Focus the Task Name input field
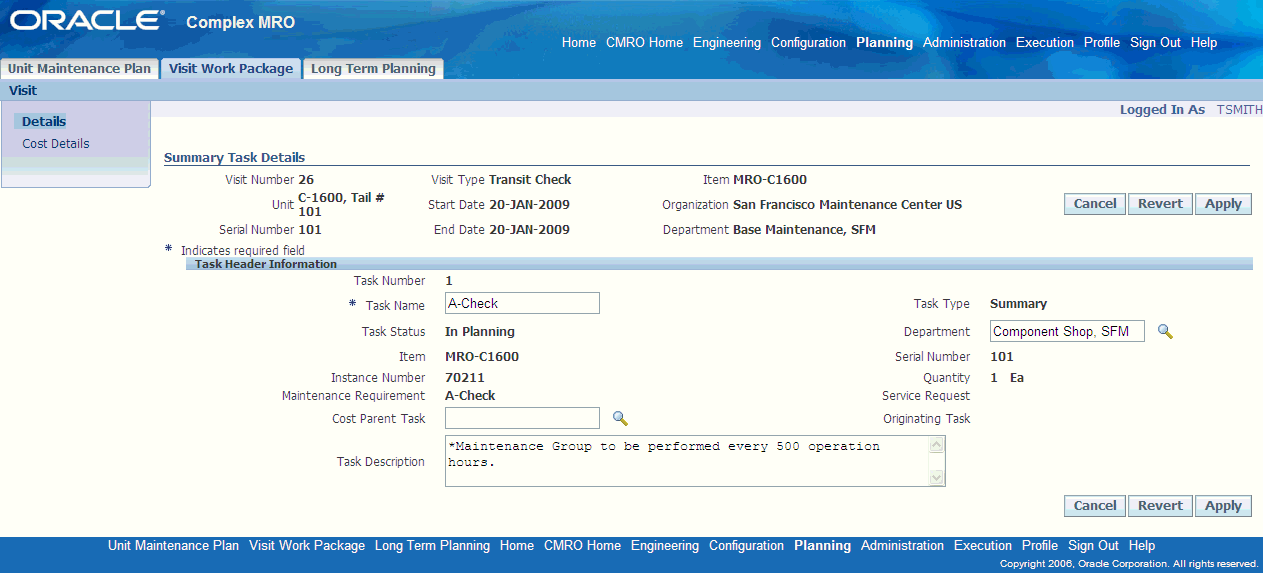This screenshot has width=1263, height=573. tap(522, 304)
